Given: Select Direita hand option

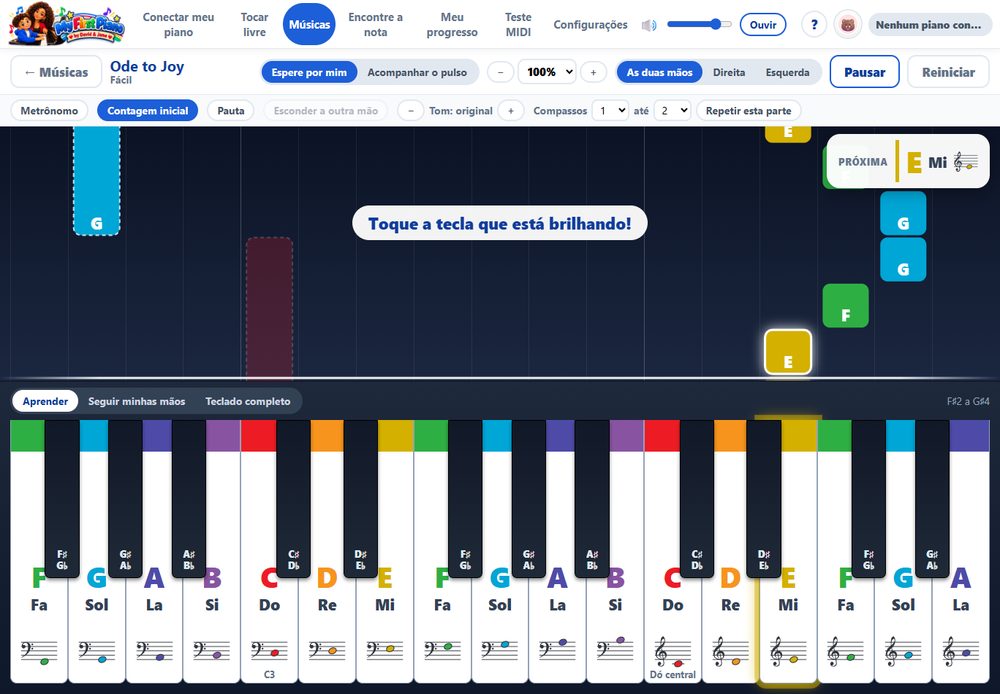Looking at the screenshot, I should [729, 72].
